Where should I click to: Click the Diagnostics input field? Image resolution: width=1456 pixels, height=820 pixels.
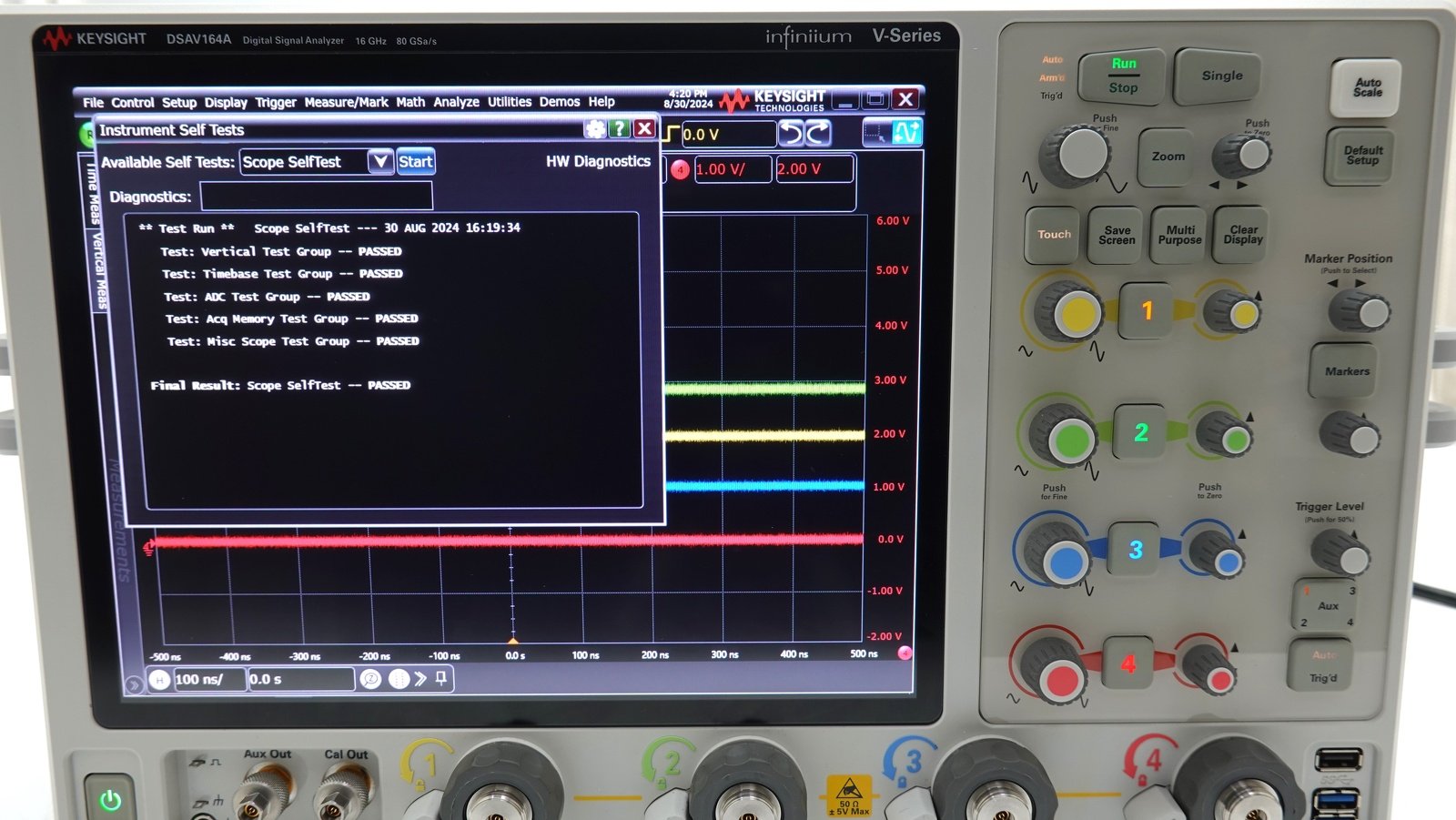click(317, 197)
